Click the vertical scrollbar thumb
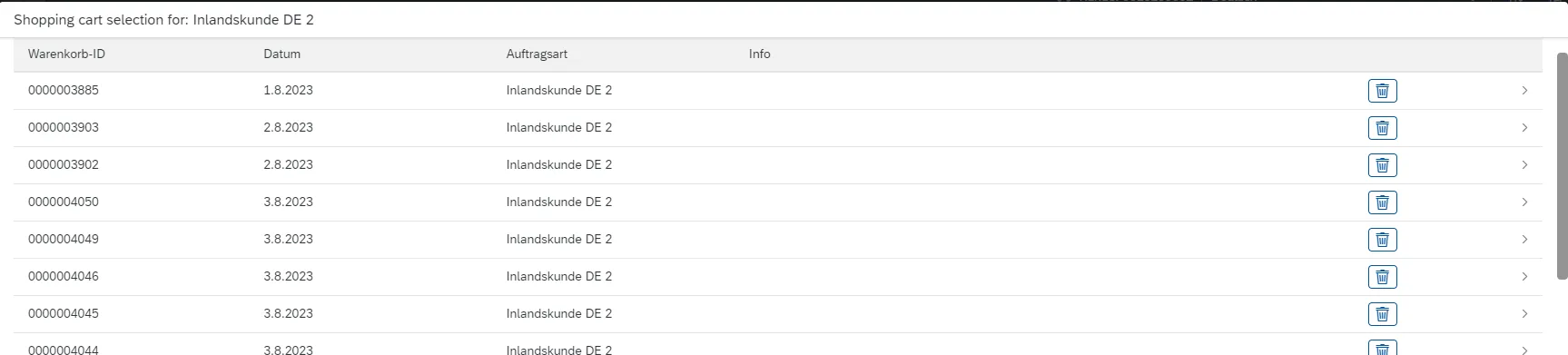This screenshot has width=1568, height=355. click(x=1563, y=165)
